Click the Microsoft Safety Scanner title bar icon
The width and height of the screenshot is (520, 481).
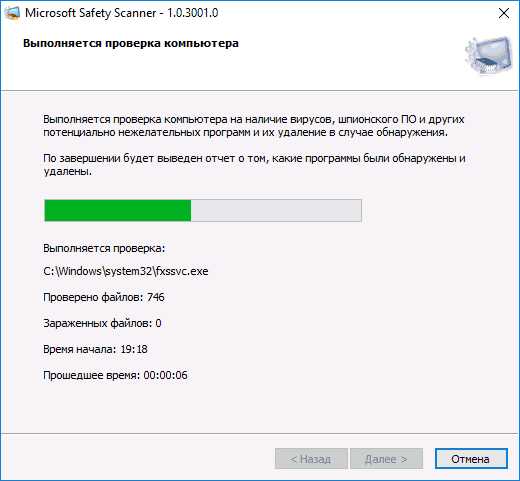[x=12, y=13]
